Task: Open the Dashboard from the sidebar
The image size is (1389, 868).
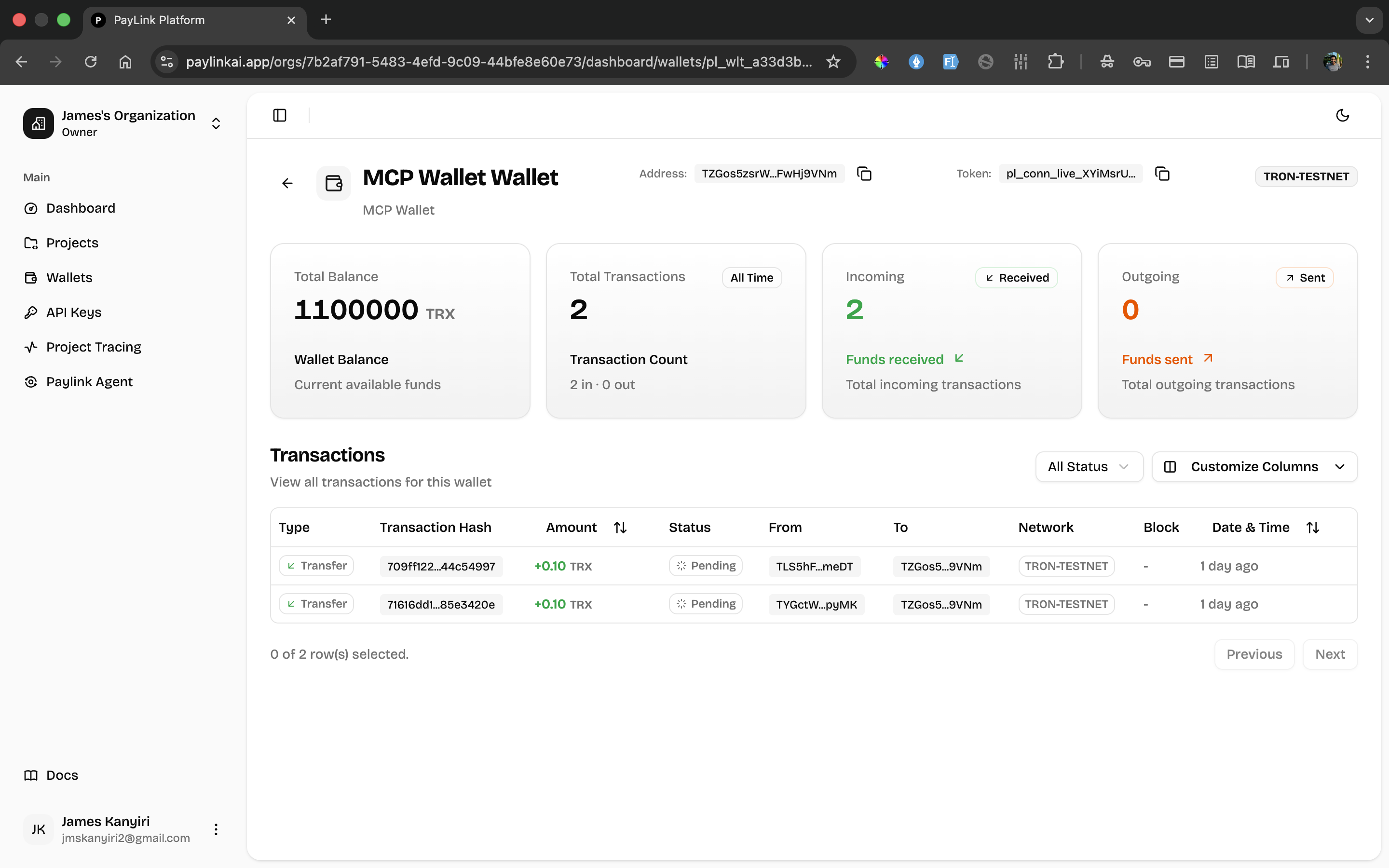Action: (80, 208)
